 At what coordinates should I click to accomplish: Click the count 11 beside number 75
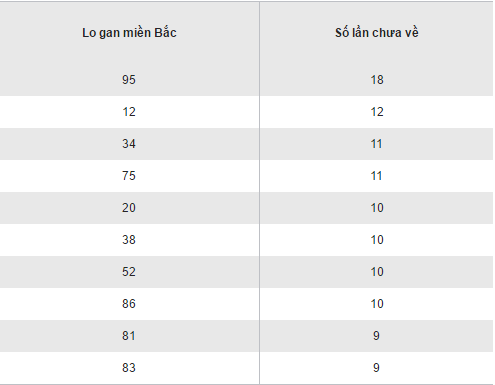tap(377, 176)
